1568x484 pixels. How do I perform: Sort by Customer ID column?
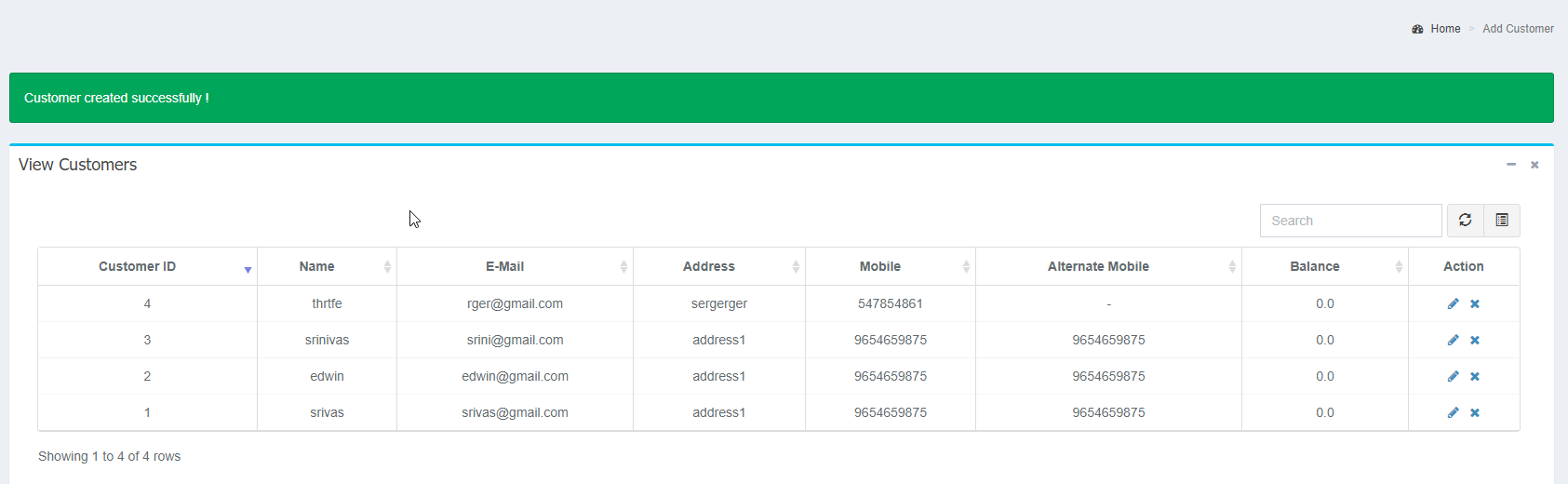click(x=147, y=266)
